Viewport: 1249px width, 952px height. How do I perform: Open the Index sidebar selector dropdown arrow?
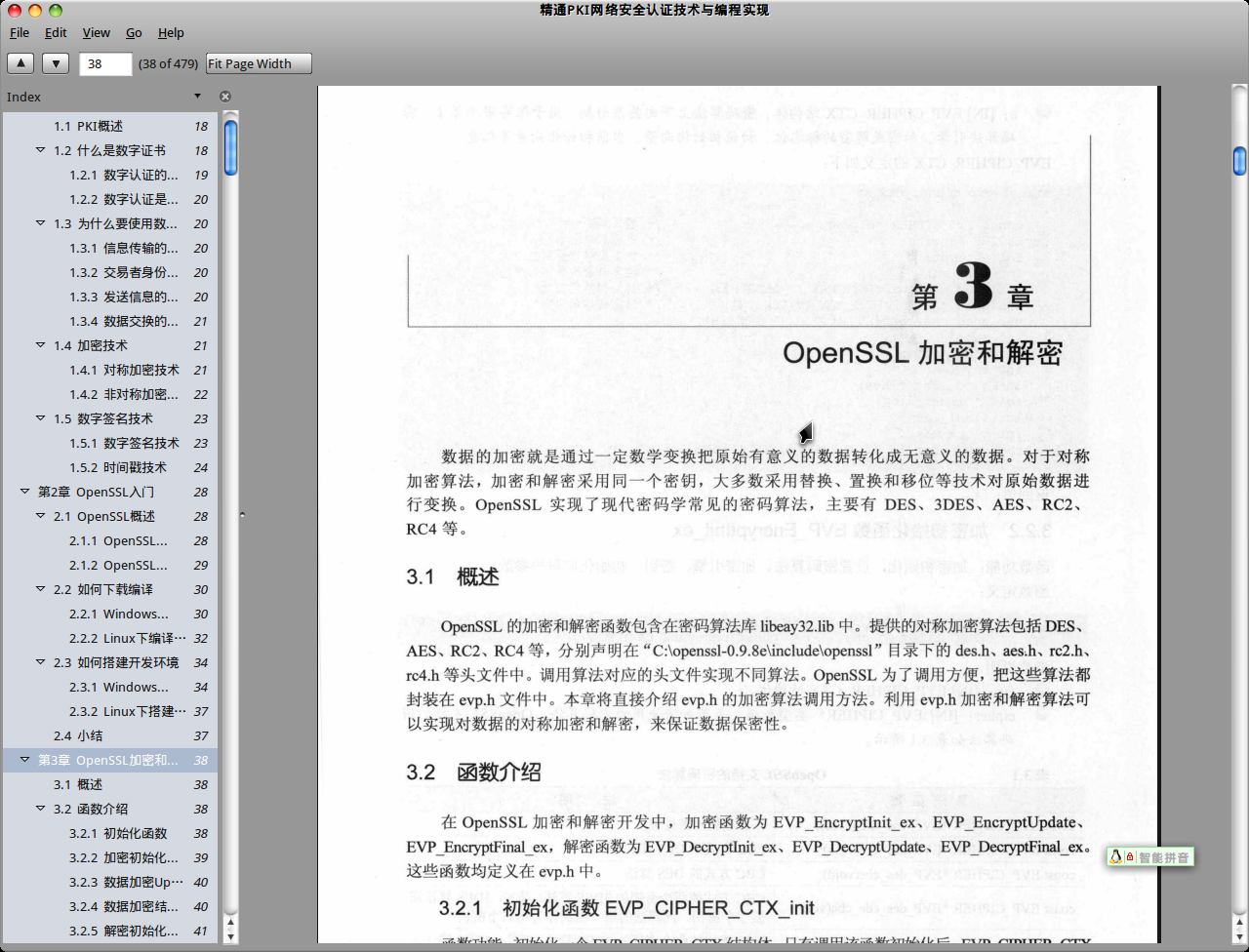(x=197, y=97)
